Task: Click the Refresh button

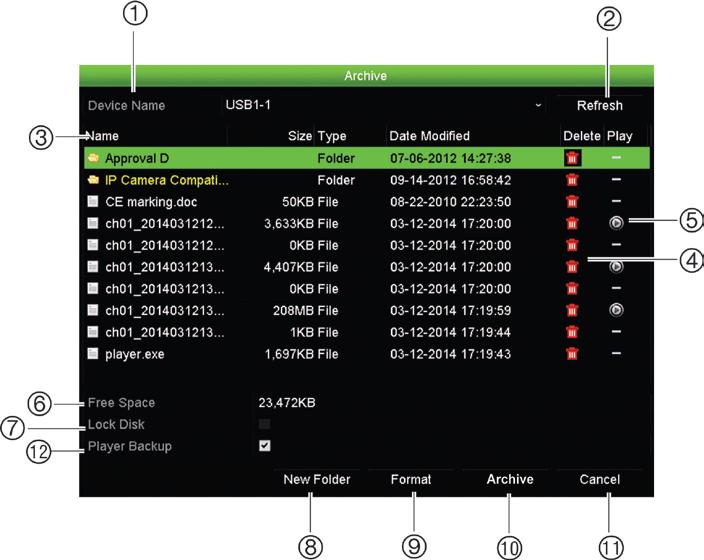Action: 599,106
